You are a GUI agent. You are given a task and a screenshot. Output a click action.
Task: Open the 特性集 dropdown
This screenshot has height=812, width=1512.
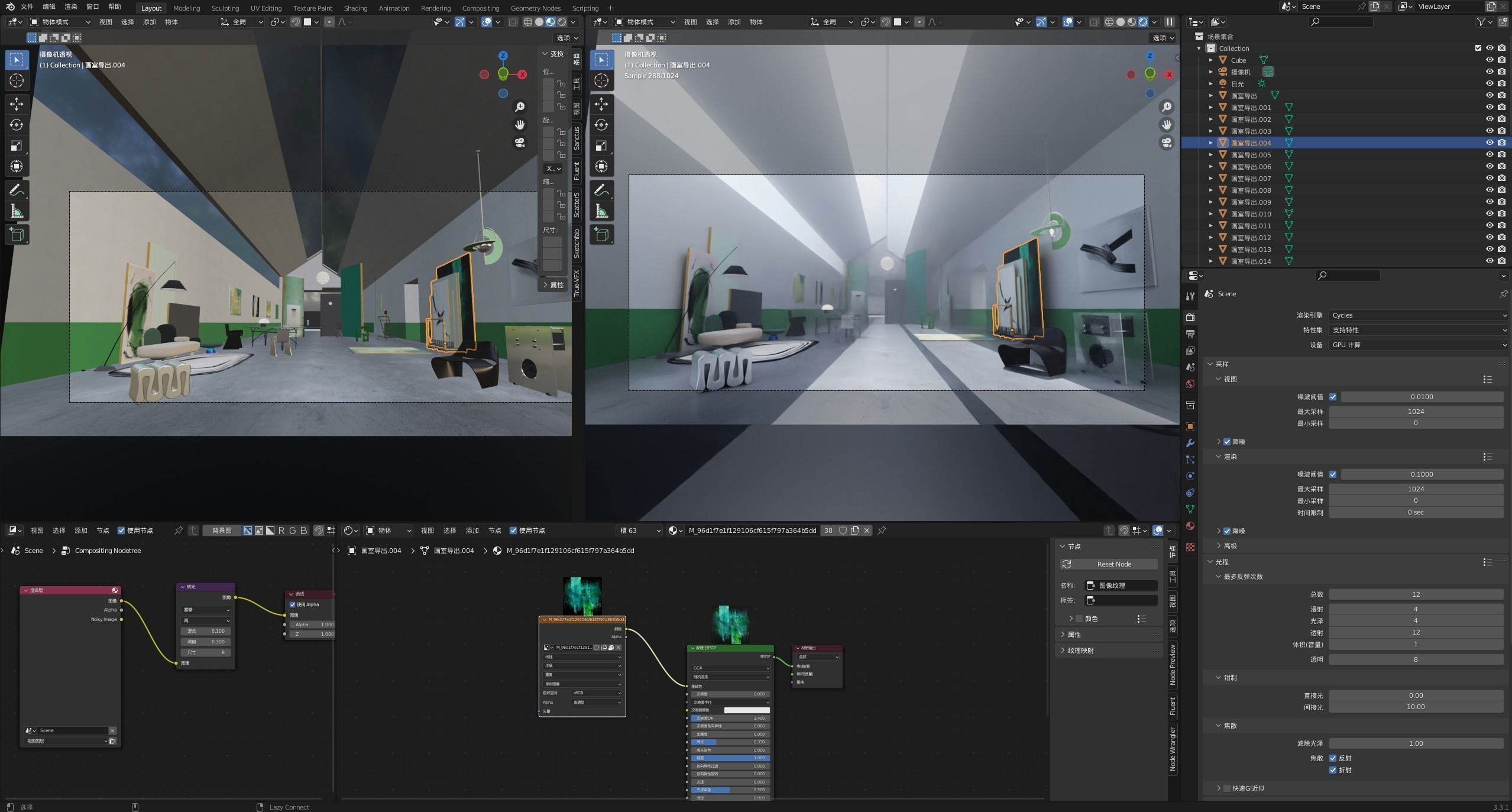tap(1418, 330)
